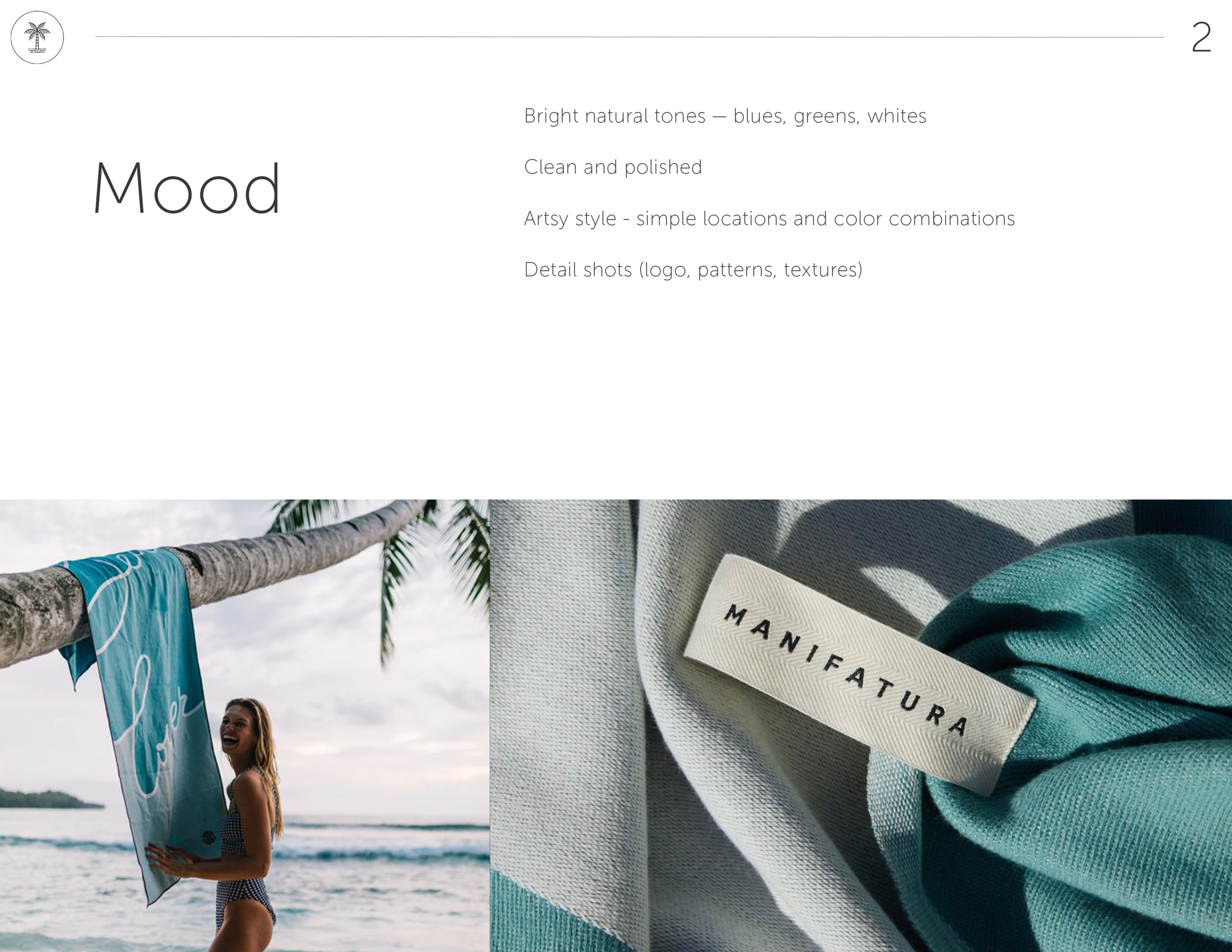Select the Bright natural tones text line
Screen dimensions: 1232x952
[725, 116]
